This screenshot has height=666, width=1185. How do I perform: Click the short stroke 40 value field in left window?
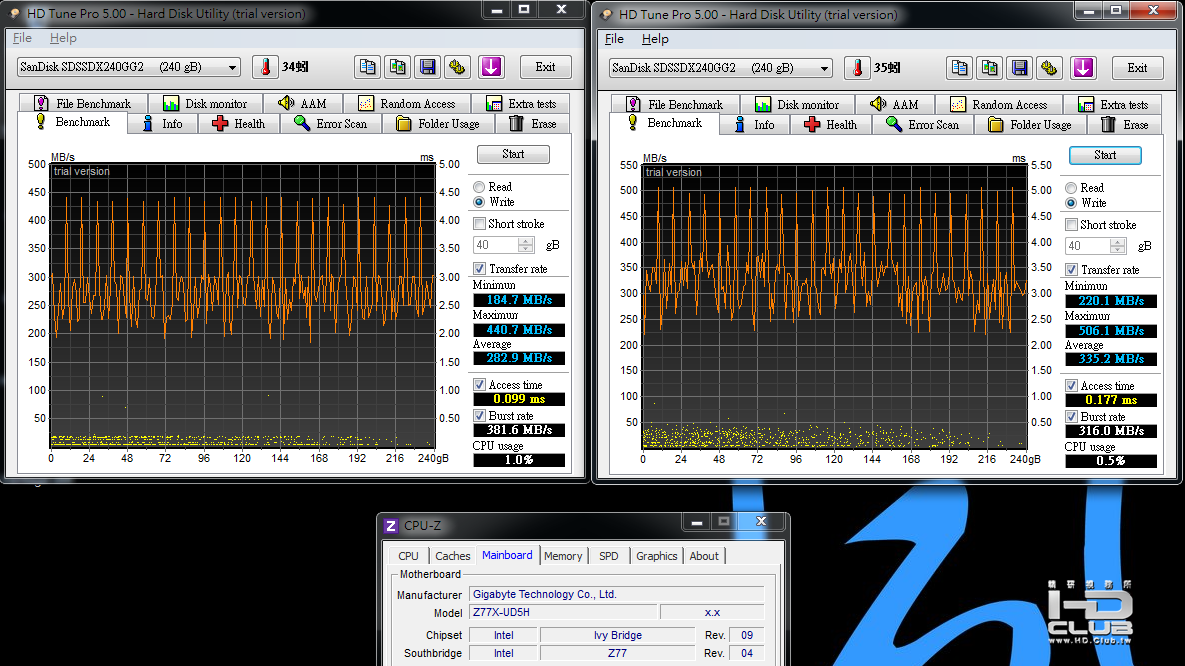click(x=496, y=245)
